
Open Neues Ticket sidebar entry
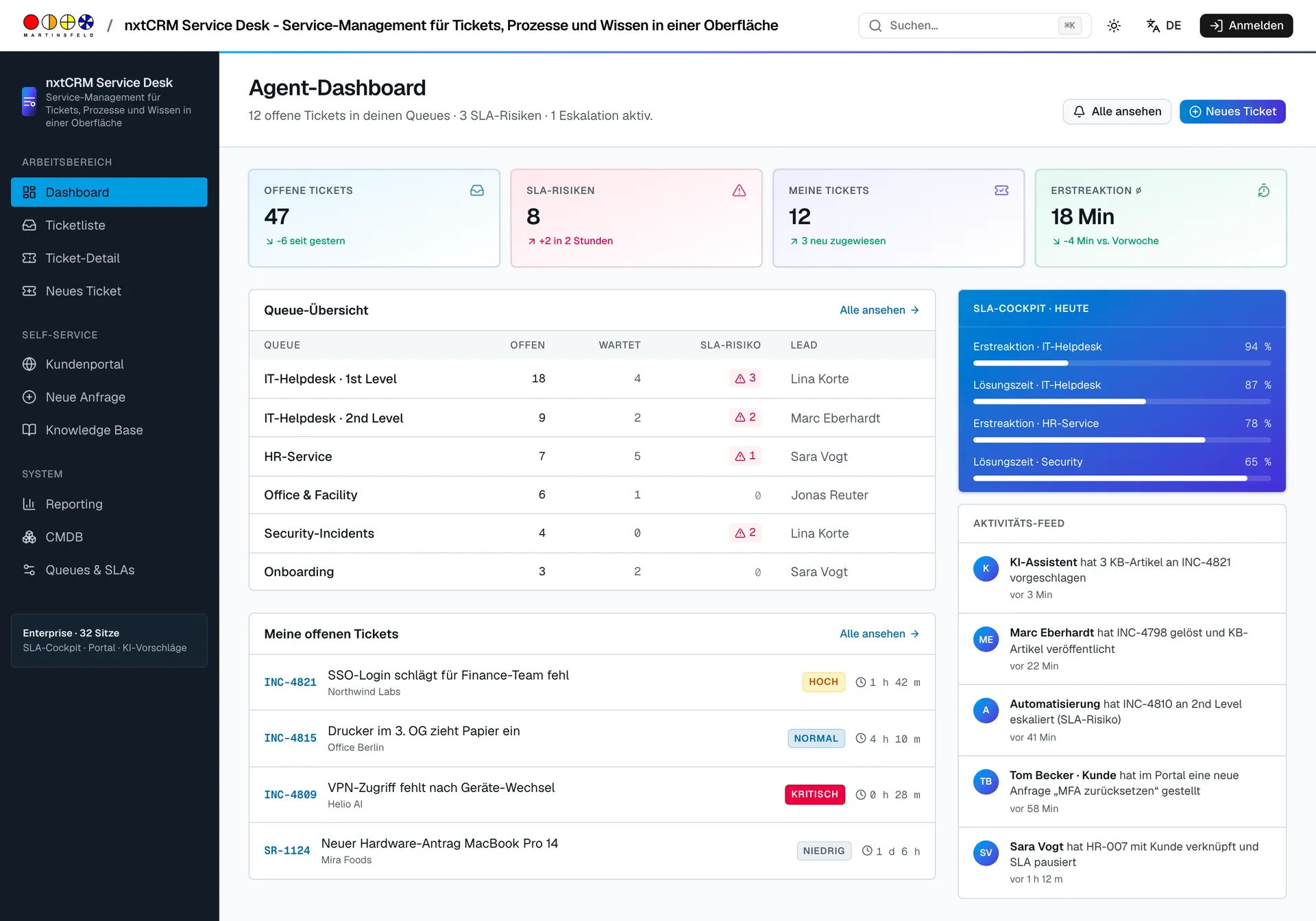[x=109, y=291]
